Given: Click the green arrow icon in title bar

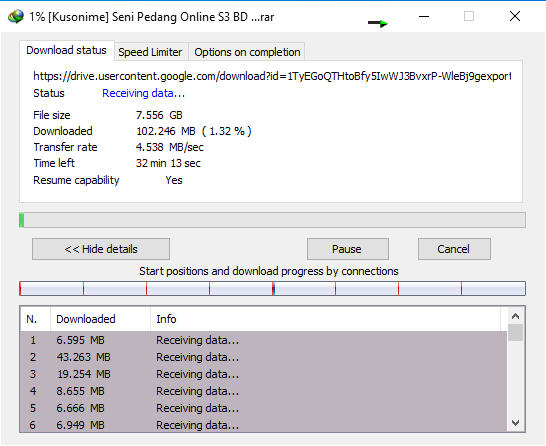Looking at the screenshot, I should (378, 23).
